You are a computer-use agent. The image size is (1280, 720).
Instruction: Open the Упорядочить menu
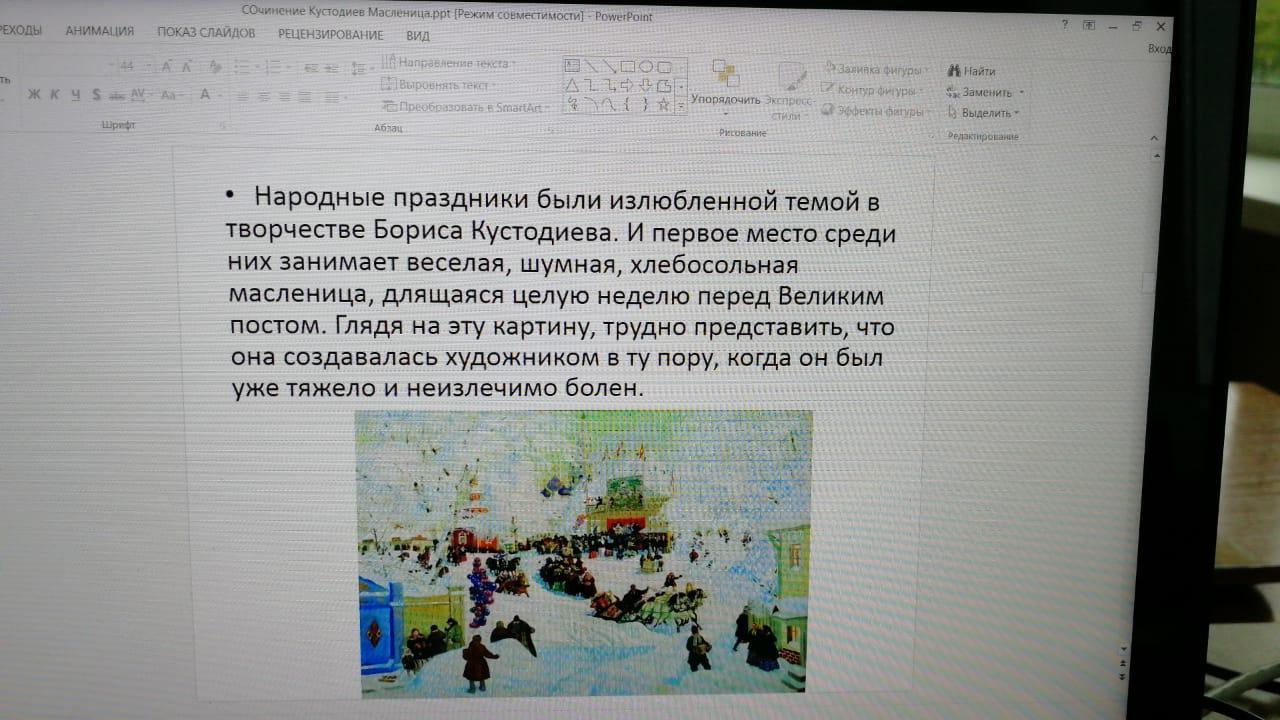point(726,85)
